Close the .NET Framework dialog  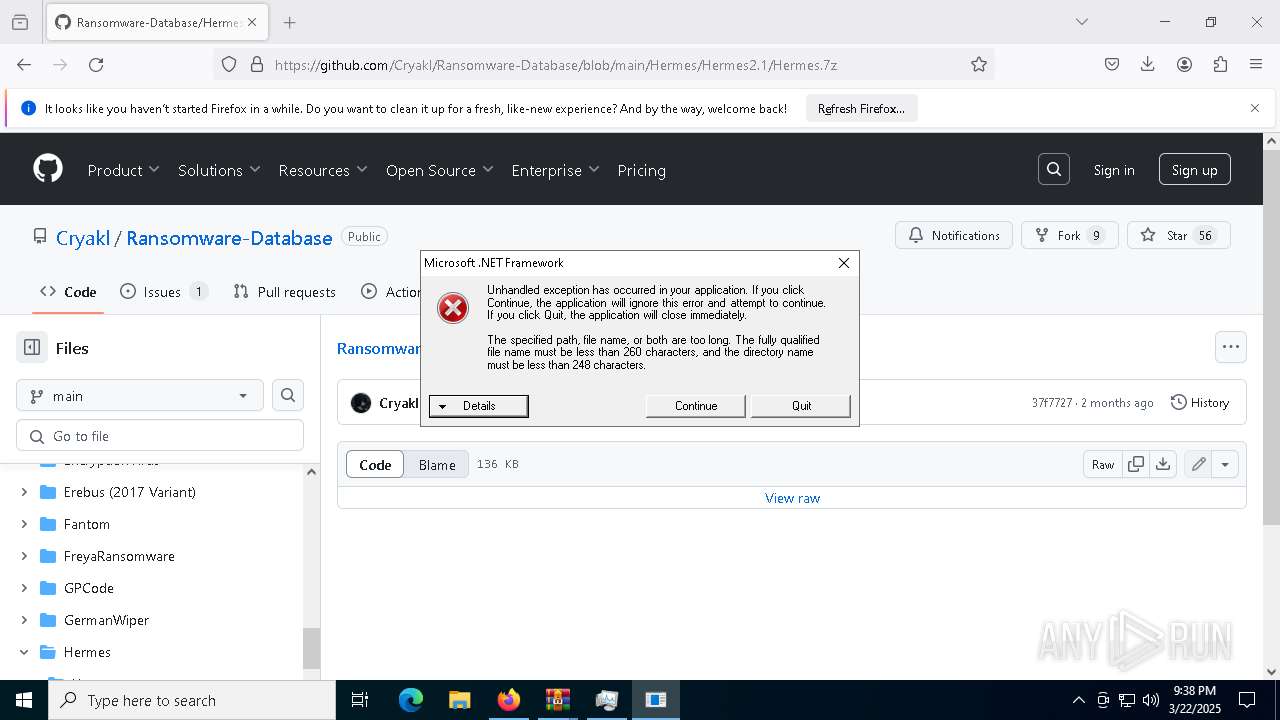point(844,263)
